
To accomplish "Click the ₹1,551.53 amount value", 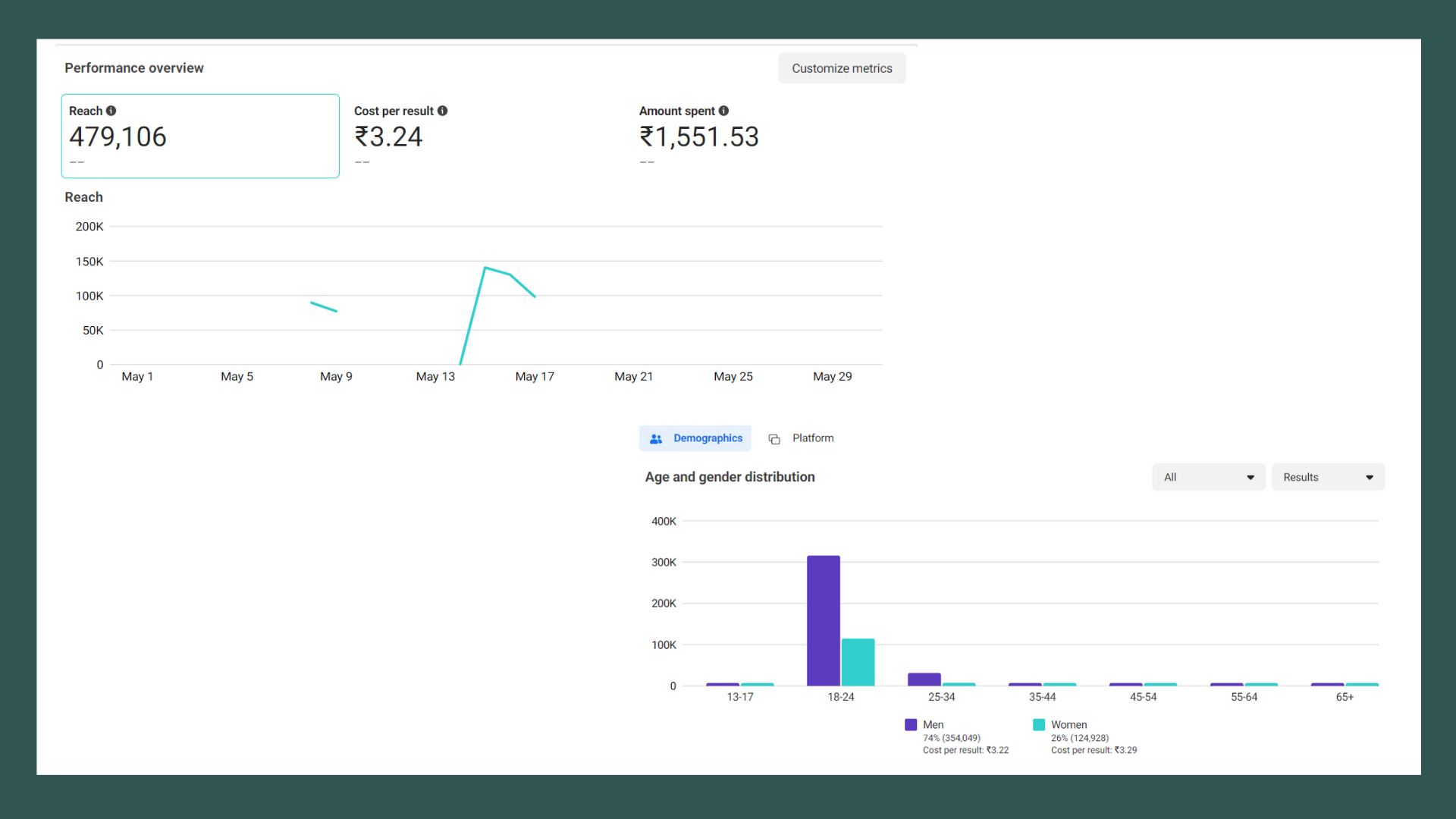I will pos(699,137).
